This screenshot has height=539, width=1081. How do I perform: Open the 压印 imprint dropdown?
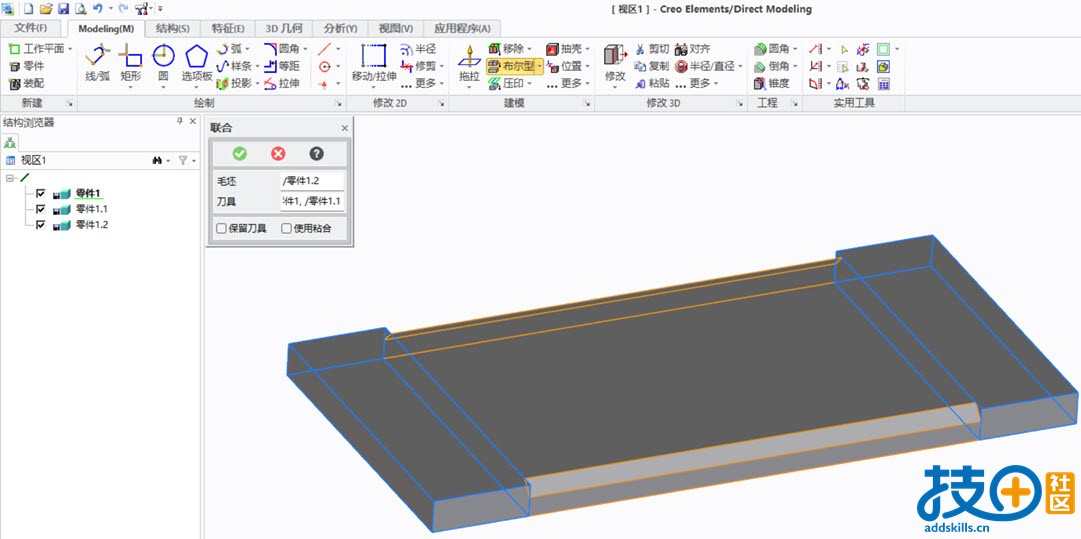click(x=529, y=83)
